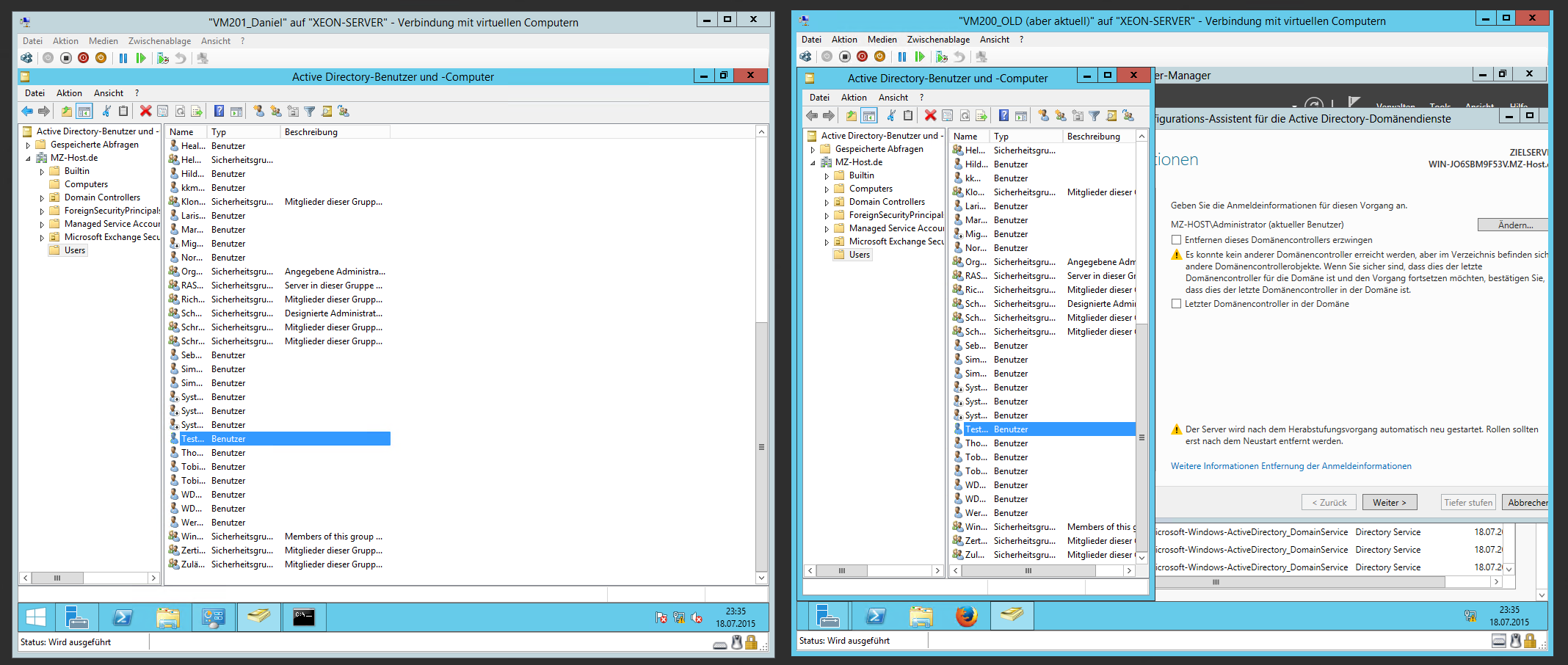Enable 'Entfernen dieses Domänencontrollers erzwingen' checkbox
This screenshot has width=1568, height=665.
pyautogui.click(x=1176, y=240)
